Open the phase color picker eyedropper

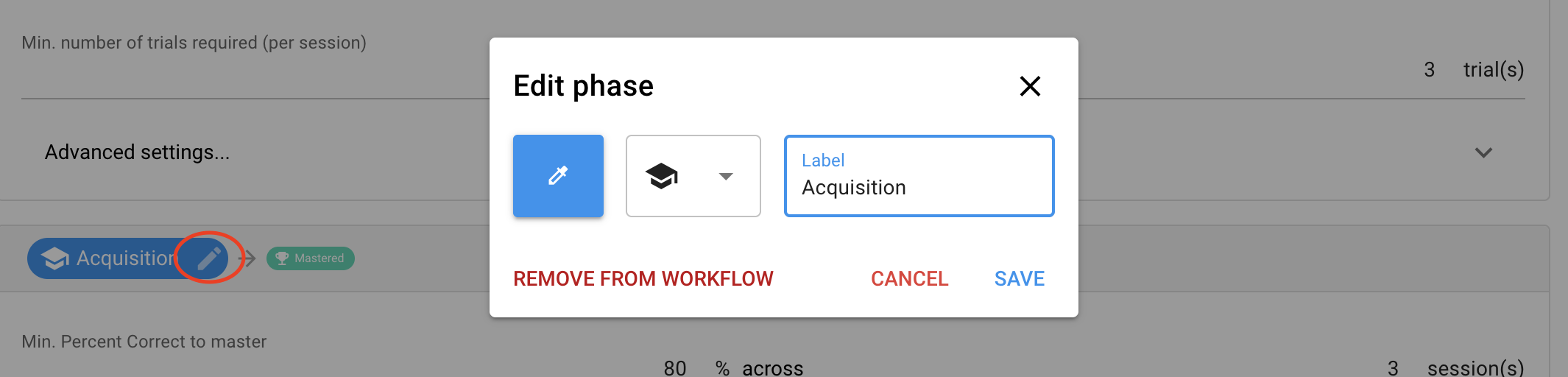click(x=558, y=176)
